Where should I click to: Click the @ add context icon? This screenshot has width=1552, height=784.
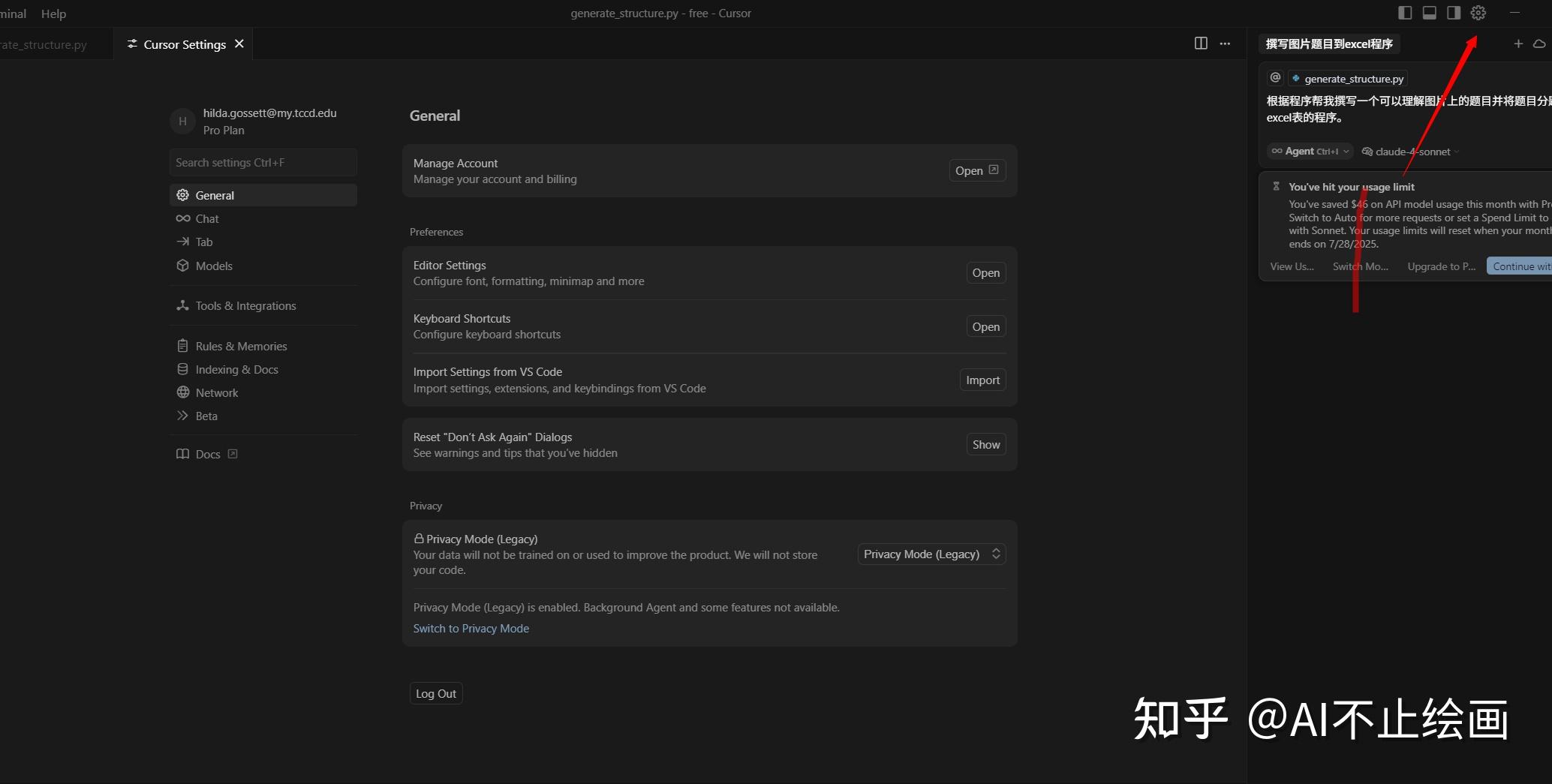pos(1275,78)
